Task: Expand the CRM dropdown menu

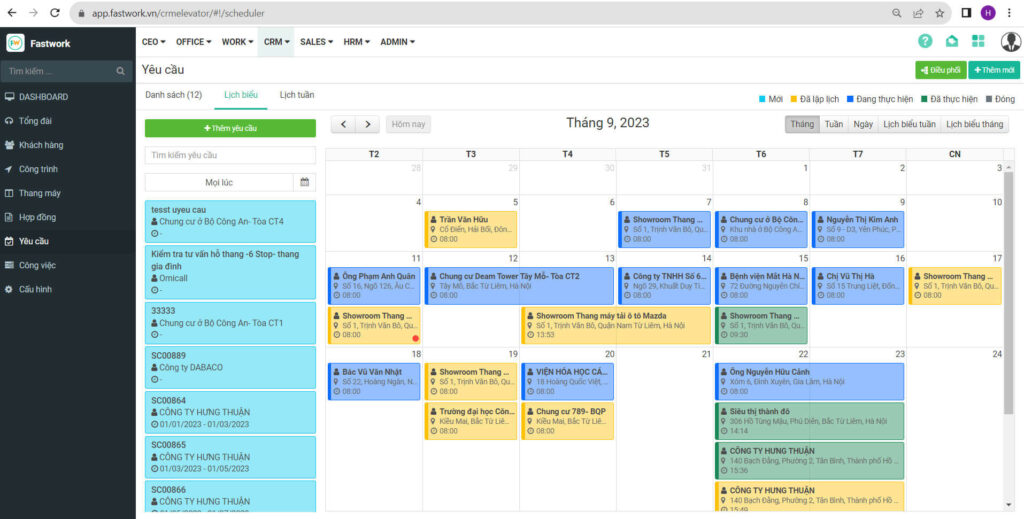Action: pos(276,42)
